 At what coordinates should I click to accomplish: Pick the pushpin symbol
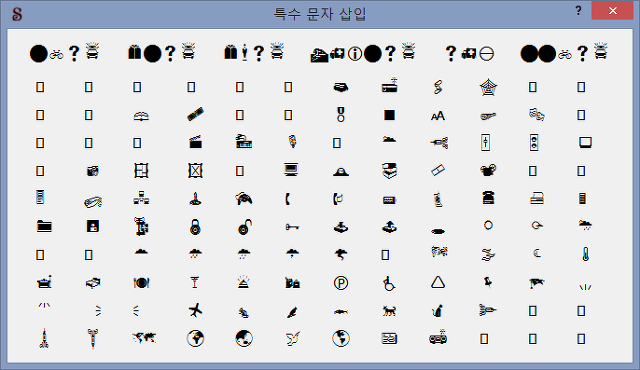[x=488, y=281]
